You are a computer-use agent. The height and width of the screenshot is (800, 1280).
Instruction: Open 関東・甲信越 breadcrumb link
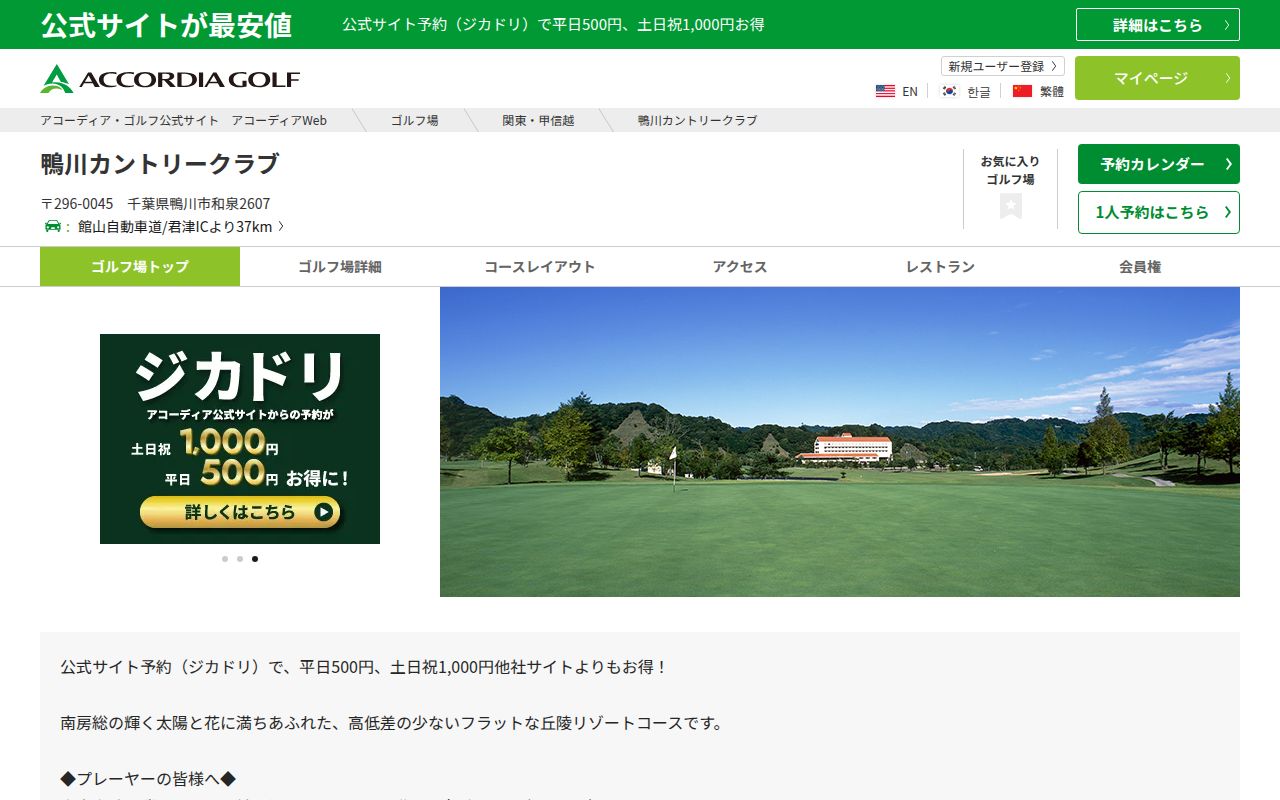(x=538, y=120)
